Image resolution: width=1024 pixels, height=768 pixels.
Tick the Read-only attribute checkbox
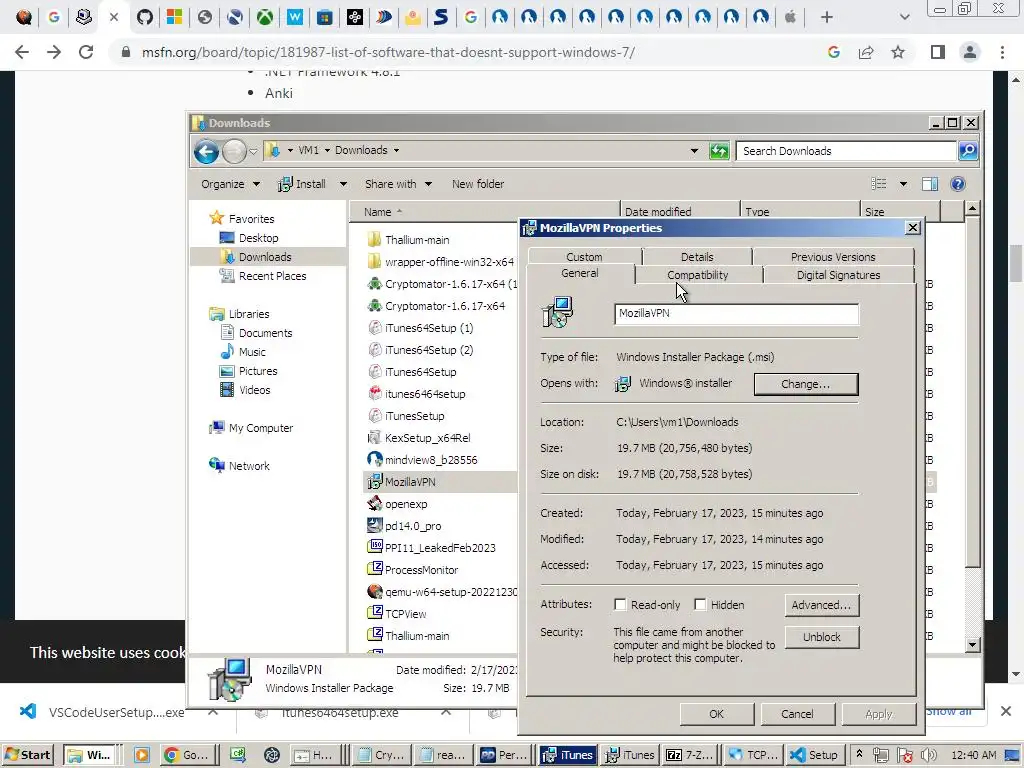click(x=620, y=605)
